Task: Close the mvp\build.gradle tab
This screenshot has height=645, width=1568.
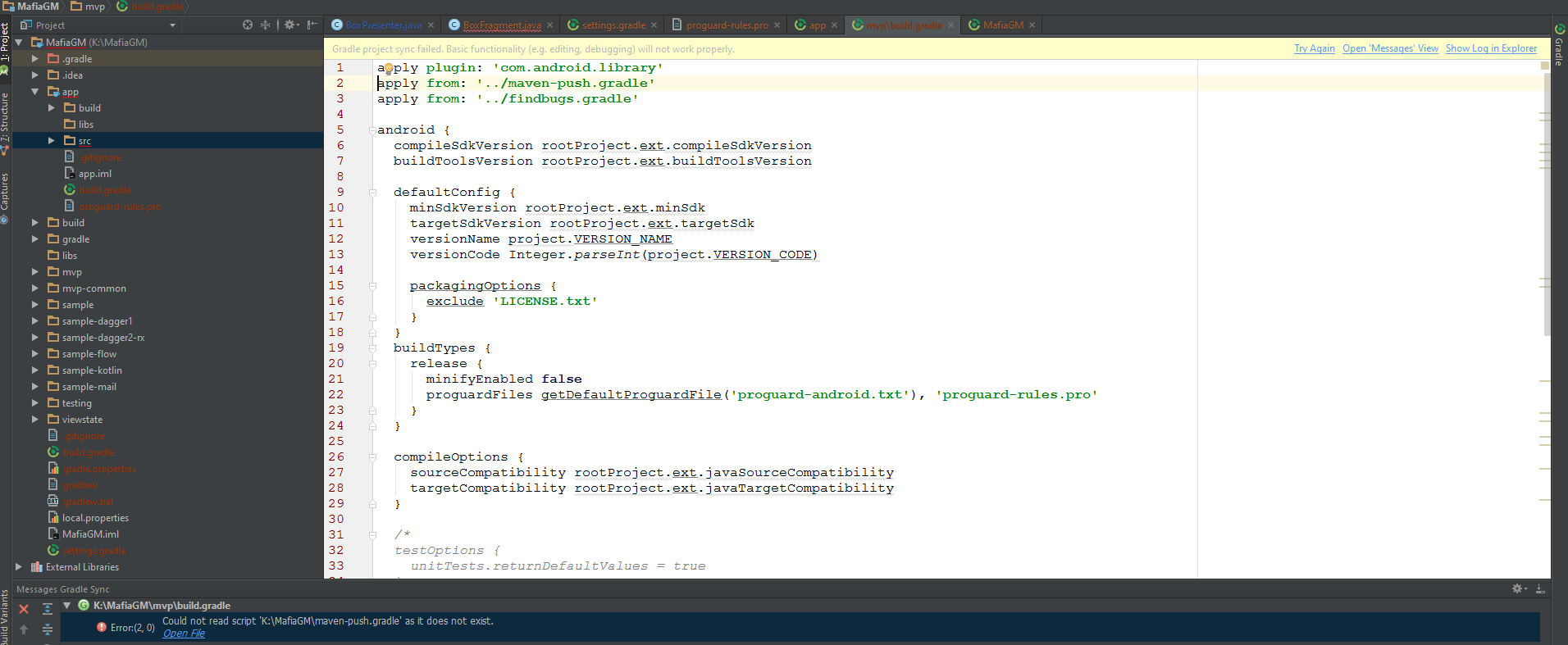Action: coord(950,25)
